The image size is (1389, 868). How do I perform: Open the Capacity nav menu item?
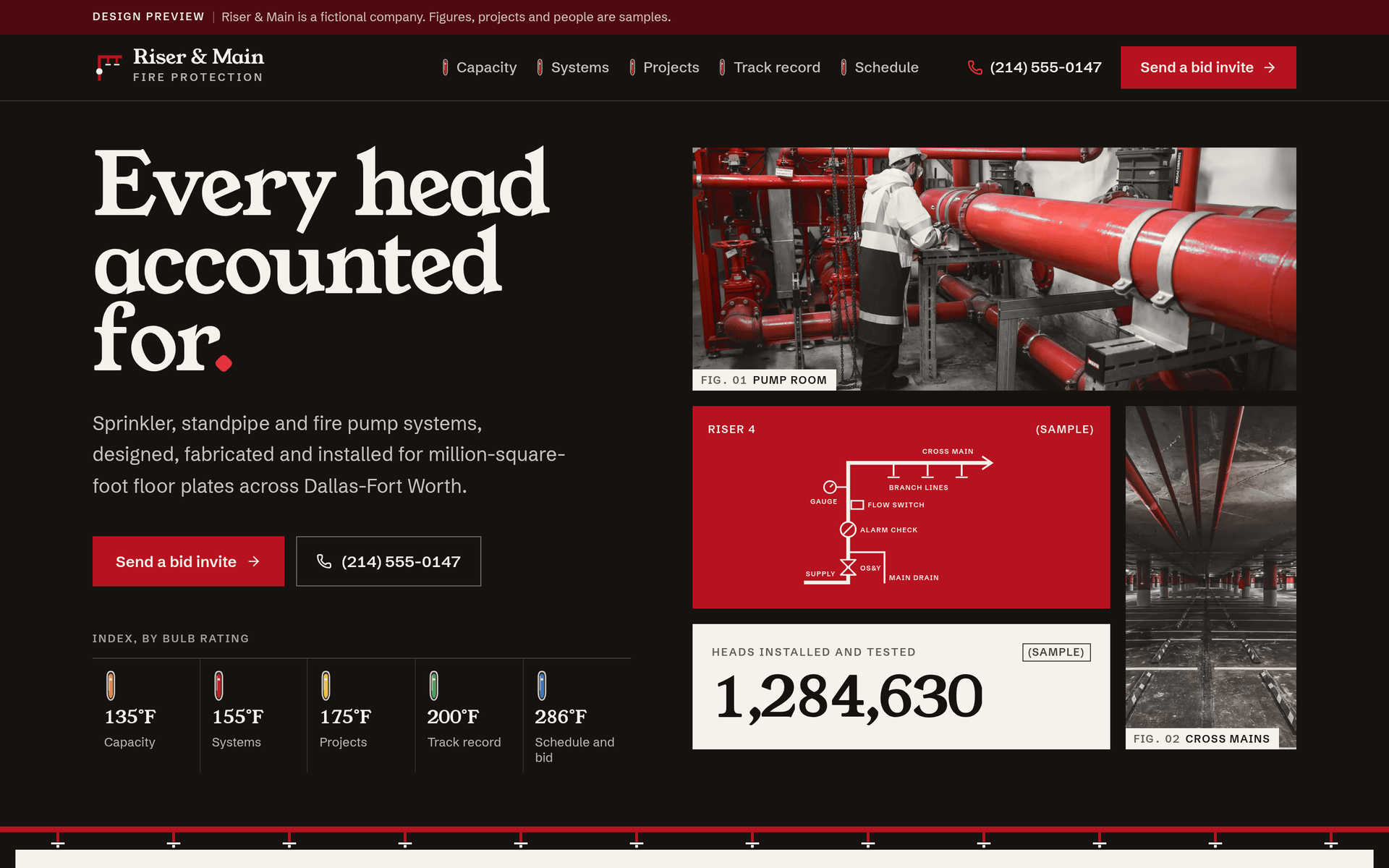coord(479,67)
